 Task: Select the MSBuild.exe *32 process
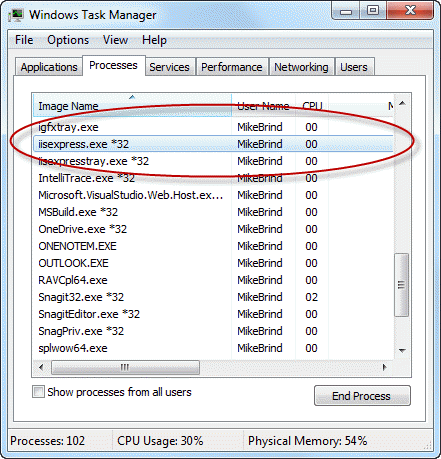coord(213,212)
